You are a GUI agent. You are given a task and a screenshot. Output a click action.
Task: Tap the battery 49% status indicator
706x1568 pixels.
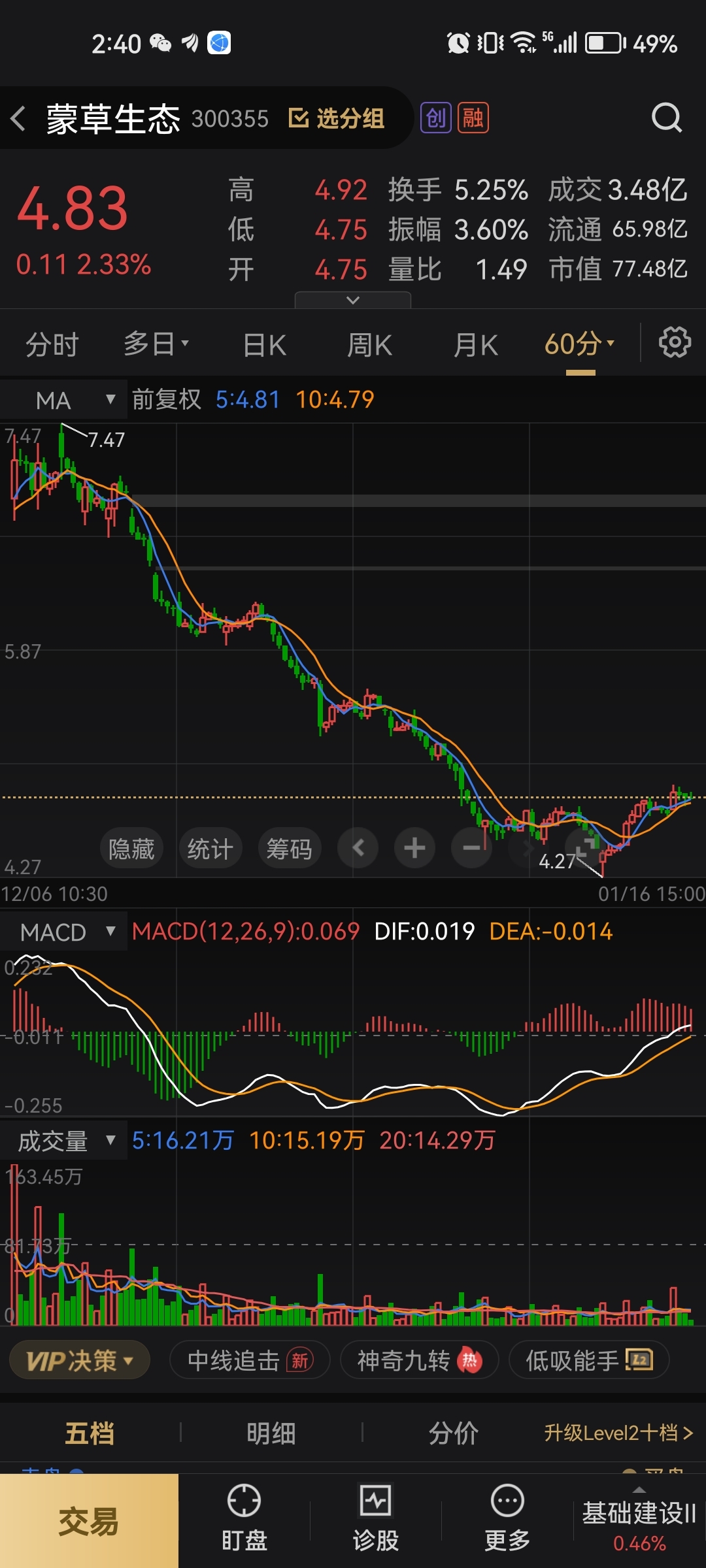point(631,44)
